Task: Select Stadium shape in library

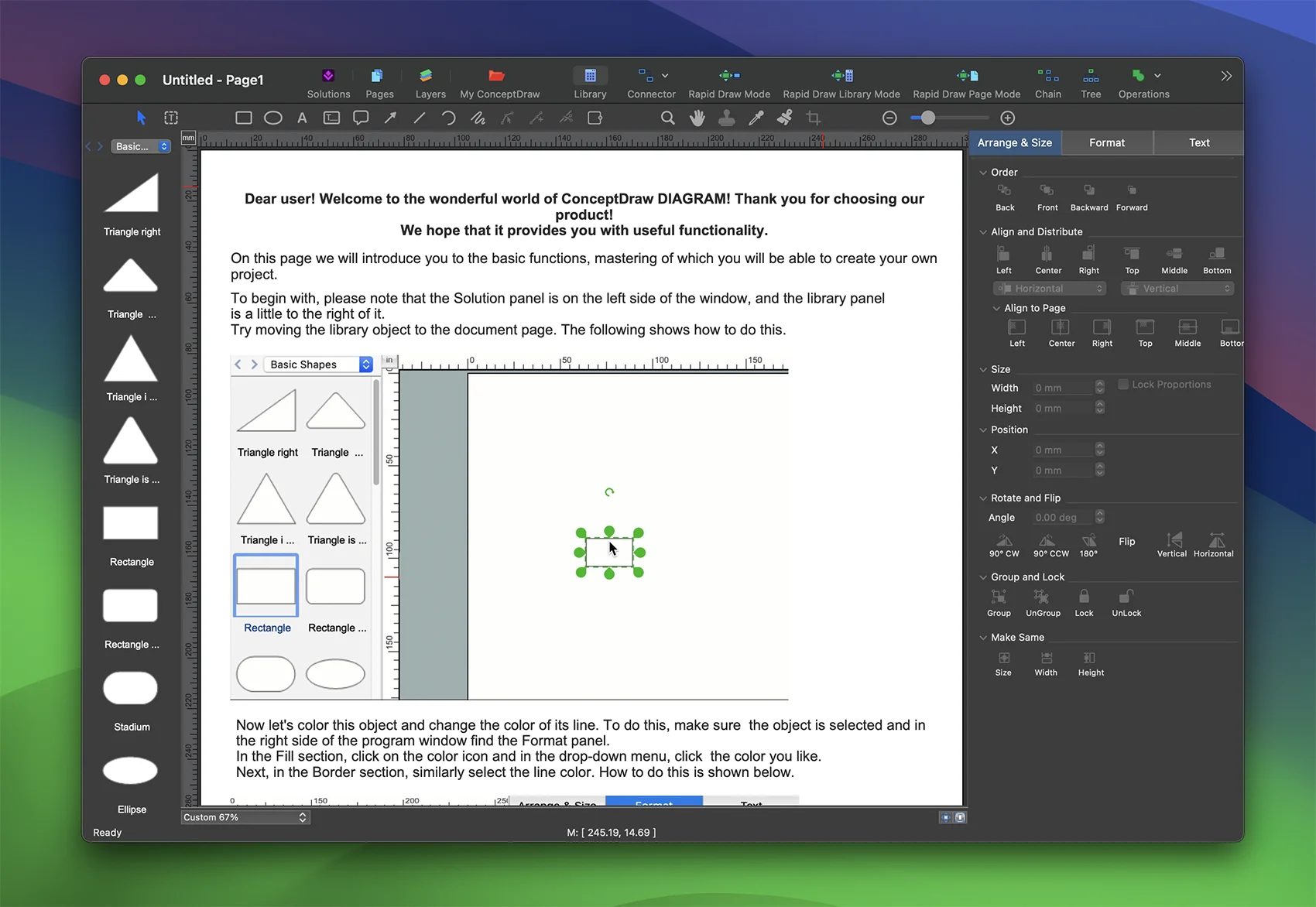Action: [132, 700]
